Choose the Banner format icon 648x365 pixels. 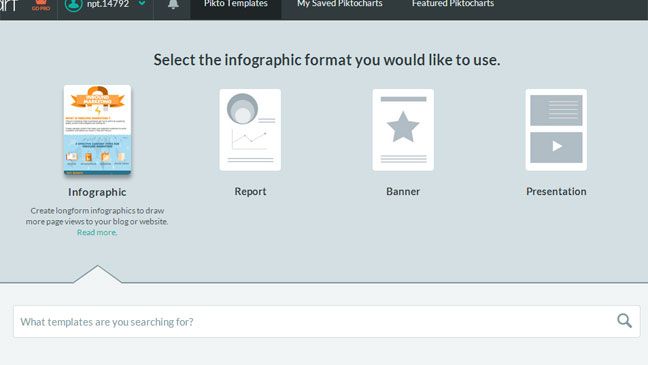[403, 130]
